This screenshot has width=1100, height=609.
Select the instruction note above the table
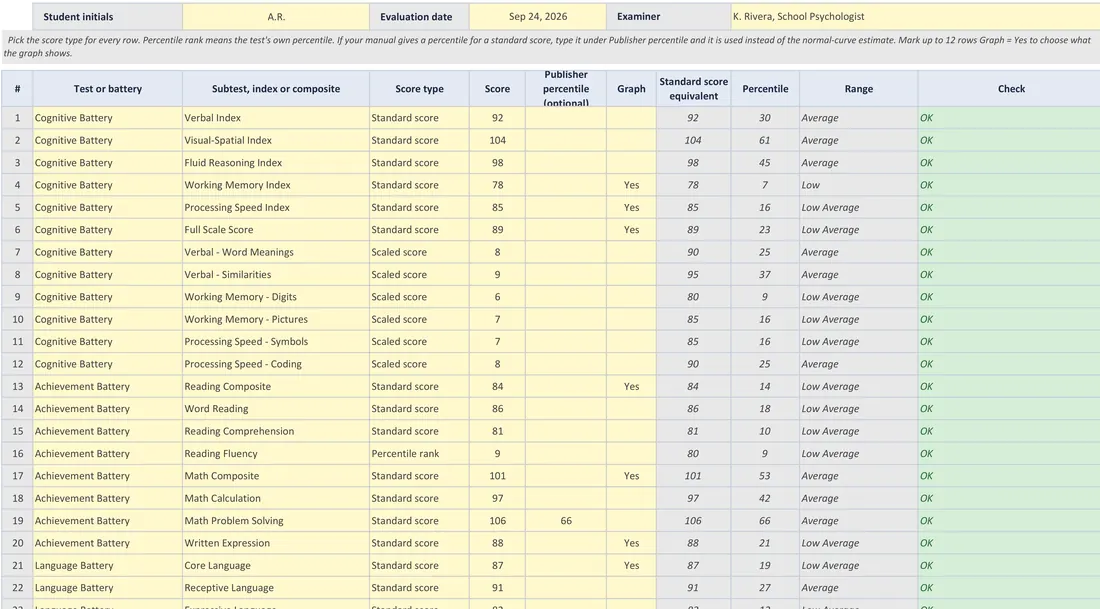click(x=550, y=46)
